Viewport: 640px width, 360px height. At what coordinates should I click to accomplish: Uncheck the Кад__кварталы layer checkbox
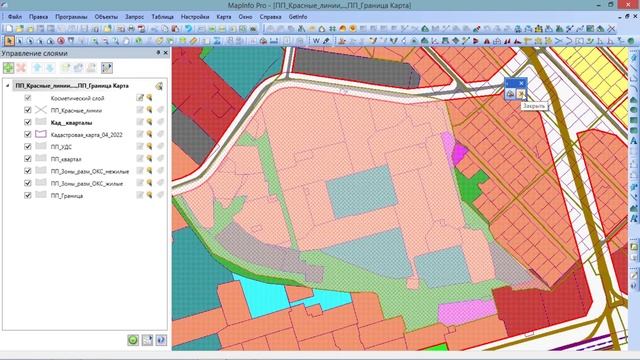point(28,122)
